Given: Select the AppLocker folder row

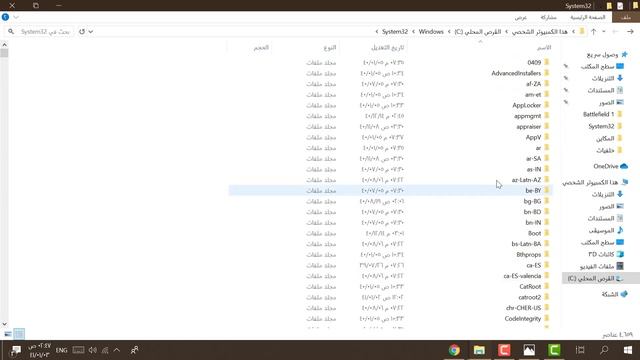Looking at the screenshot, I should [390, 105].
